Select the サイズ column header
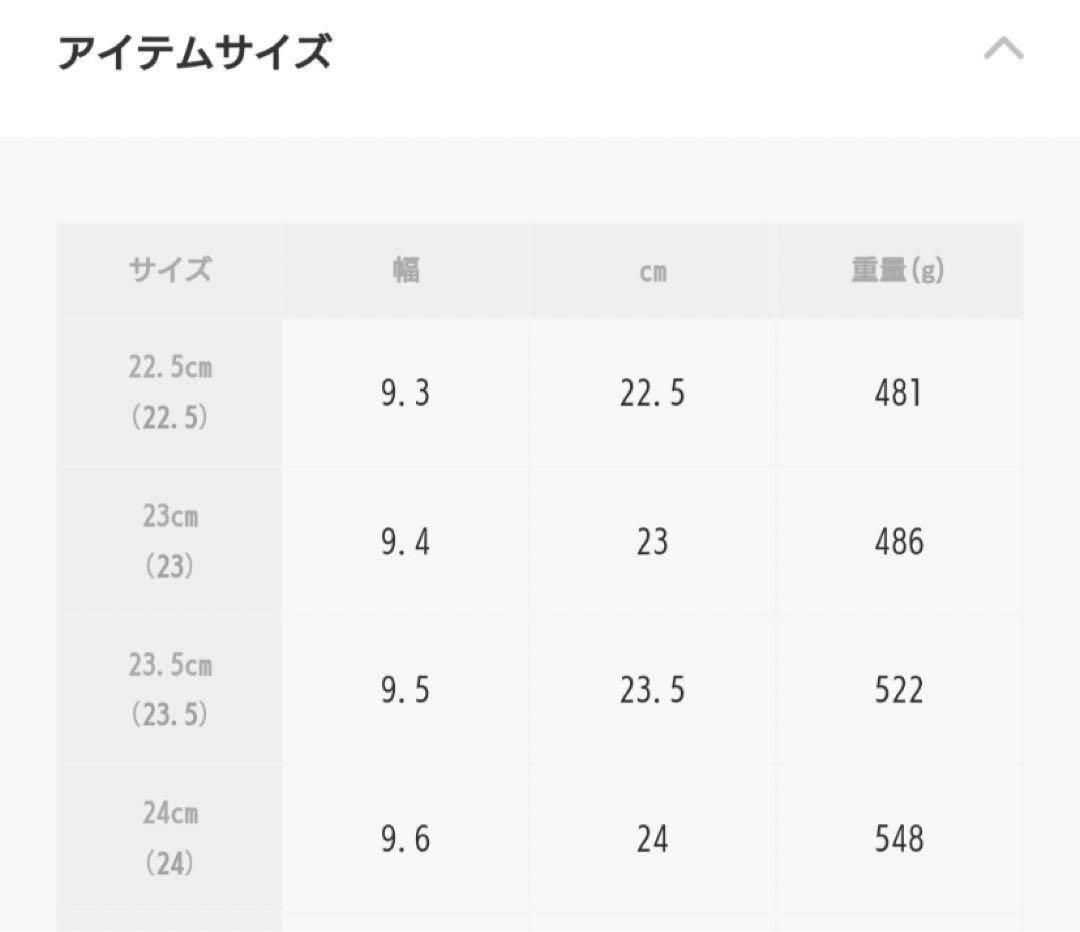Screen dimensions: 1080x932 point(169,269)
